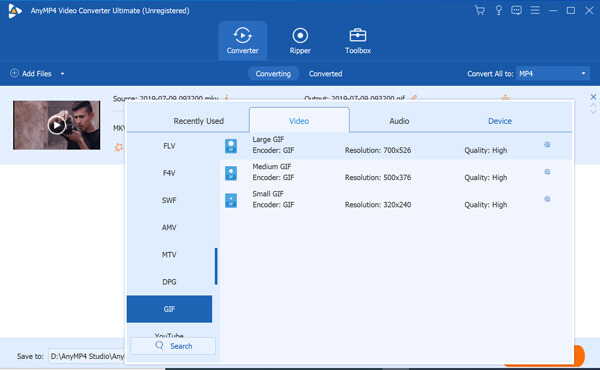Open the Recently Used tab

pos(199,121)
